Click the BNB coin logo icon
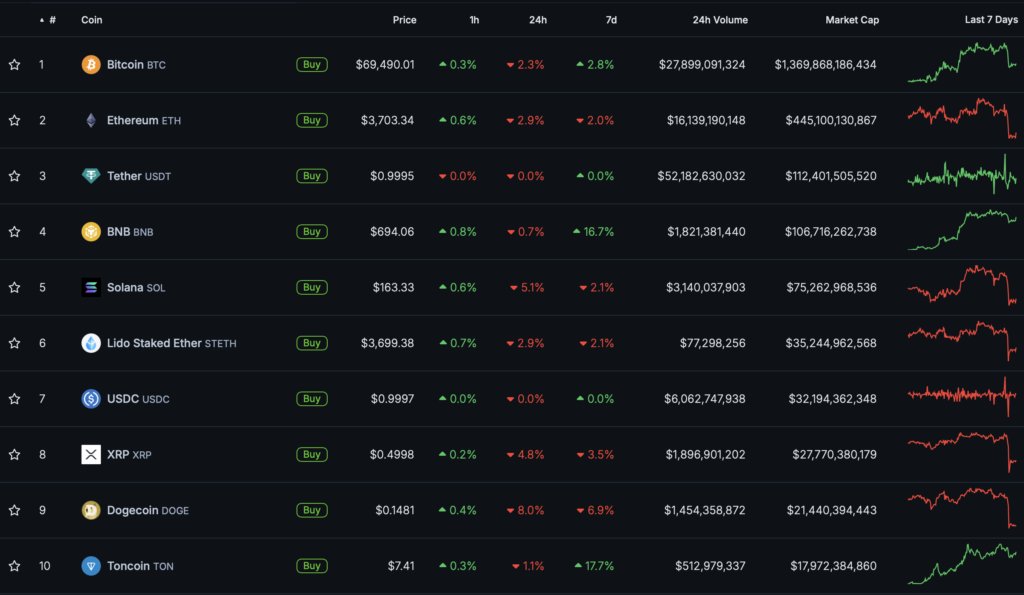 pyautogui.click(x=91, y=232)
